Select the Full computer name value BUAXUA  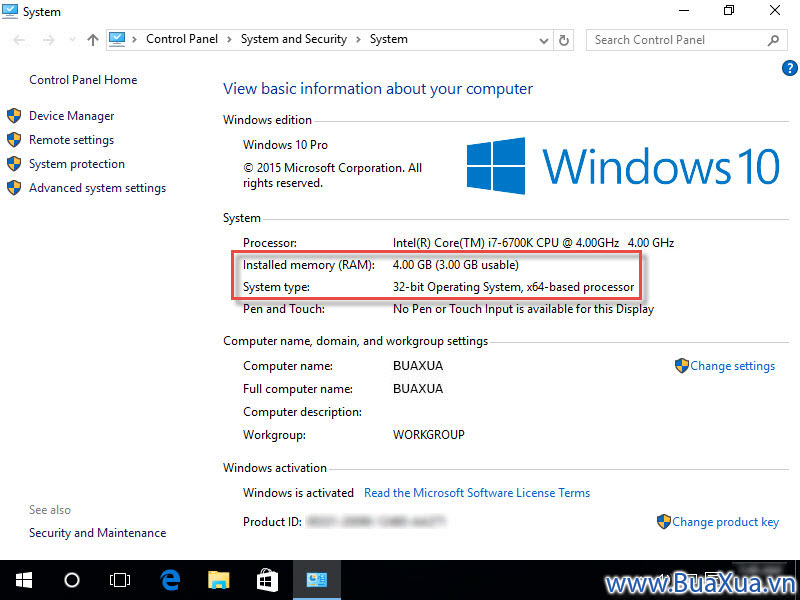(x=418, y=389)
